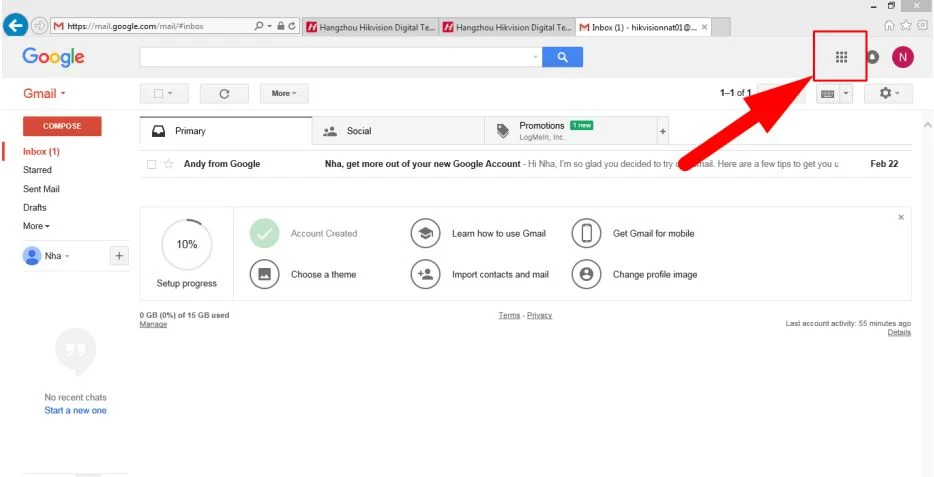934x477 pixels.
Task: Click the notifications bell icon
Action: pos(873,57)
